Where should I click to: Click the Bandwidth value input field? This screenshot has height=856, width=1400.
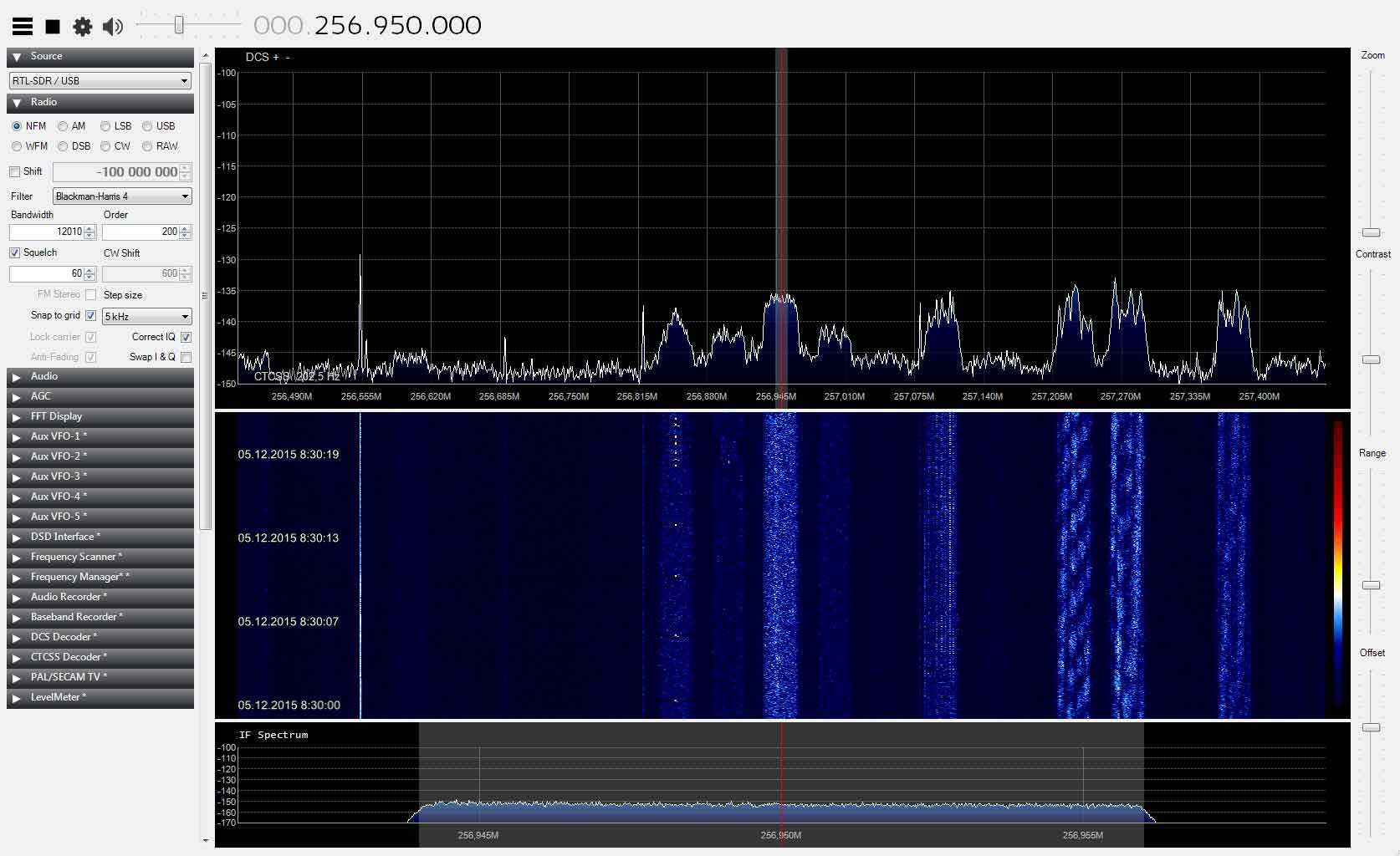tap(47, 232)
